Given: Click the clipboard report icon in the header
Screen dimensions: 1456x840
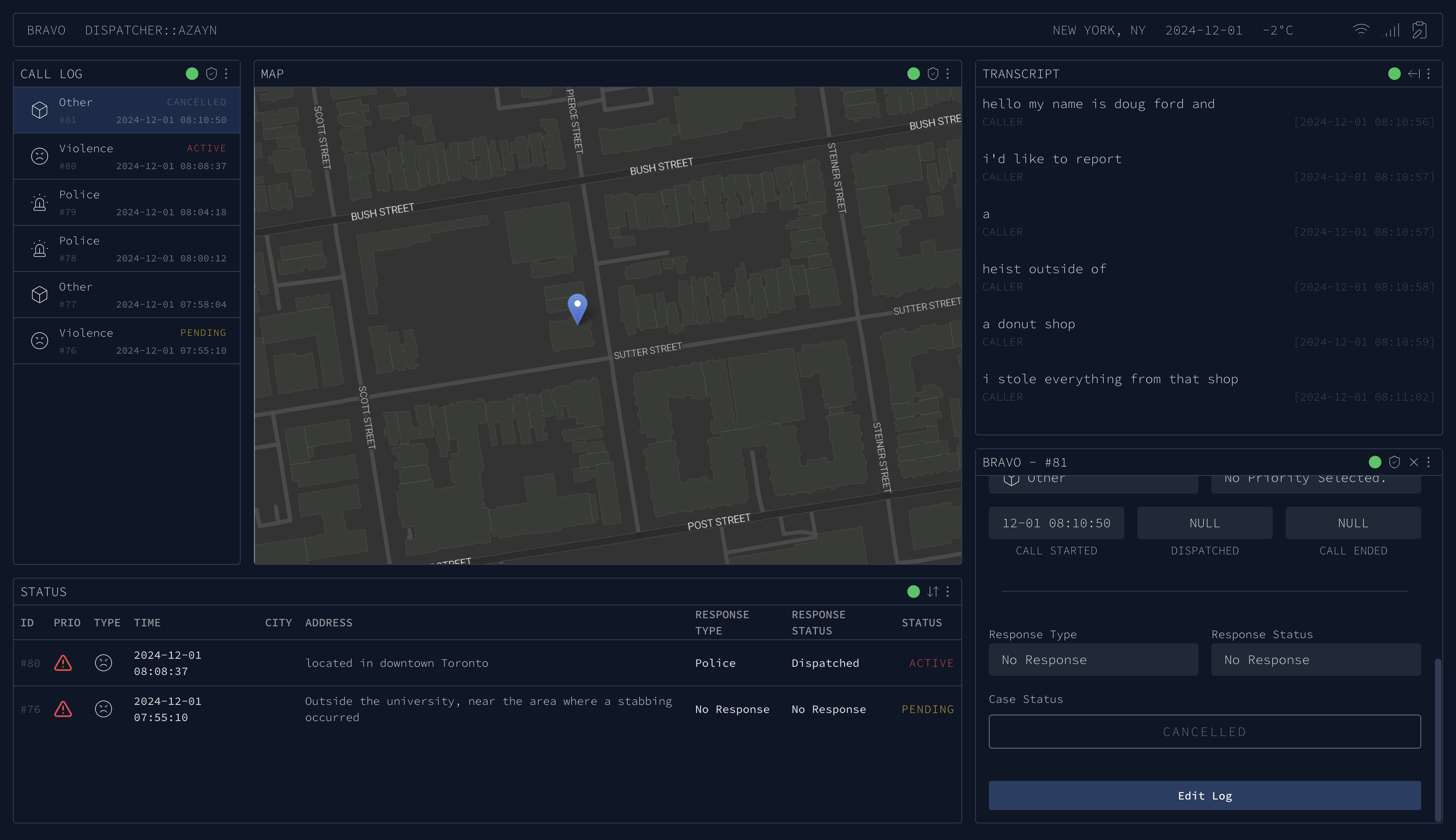Looking at the screenshot, I should 1419,30.
